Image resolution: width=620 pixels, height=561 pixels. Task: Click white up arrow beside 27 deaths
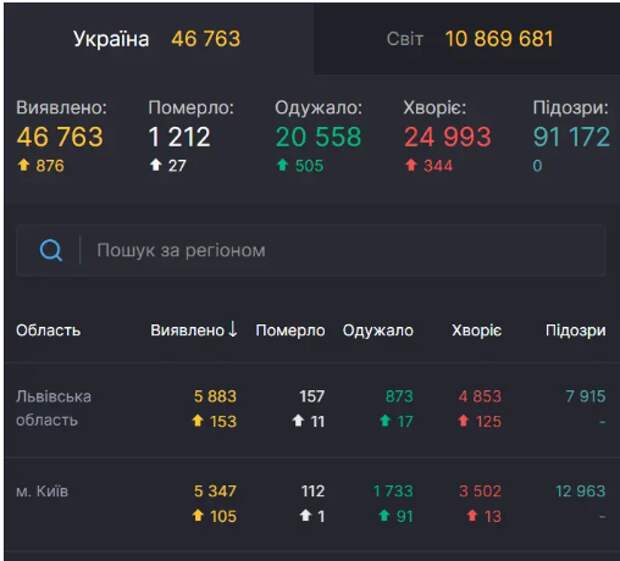click(x=155, y=166)
